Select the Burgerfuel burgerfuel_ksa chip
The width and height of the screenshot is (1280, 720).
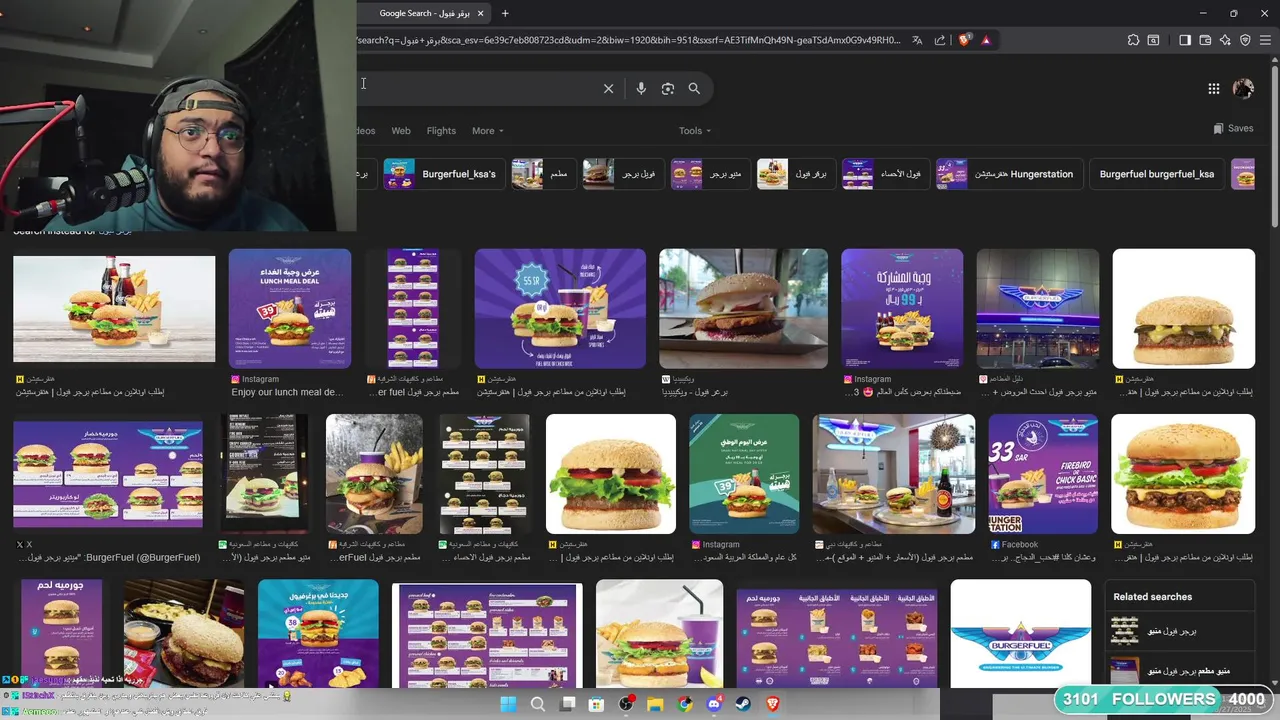click(x=1157, y=174)
